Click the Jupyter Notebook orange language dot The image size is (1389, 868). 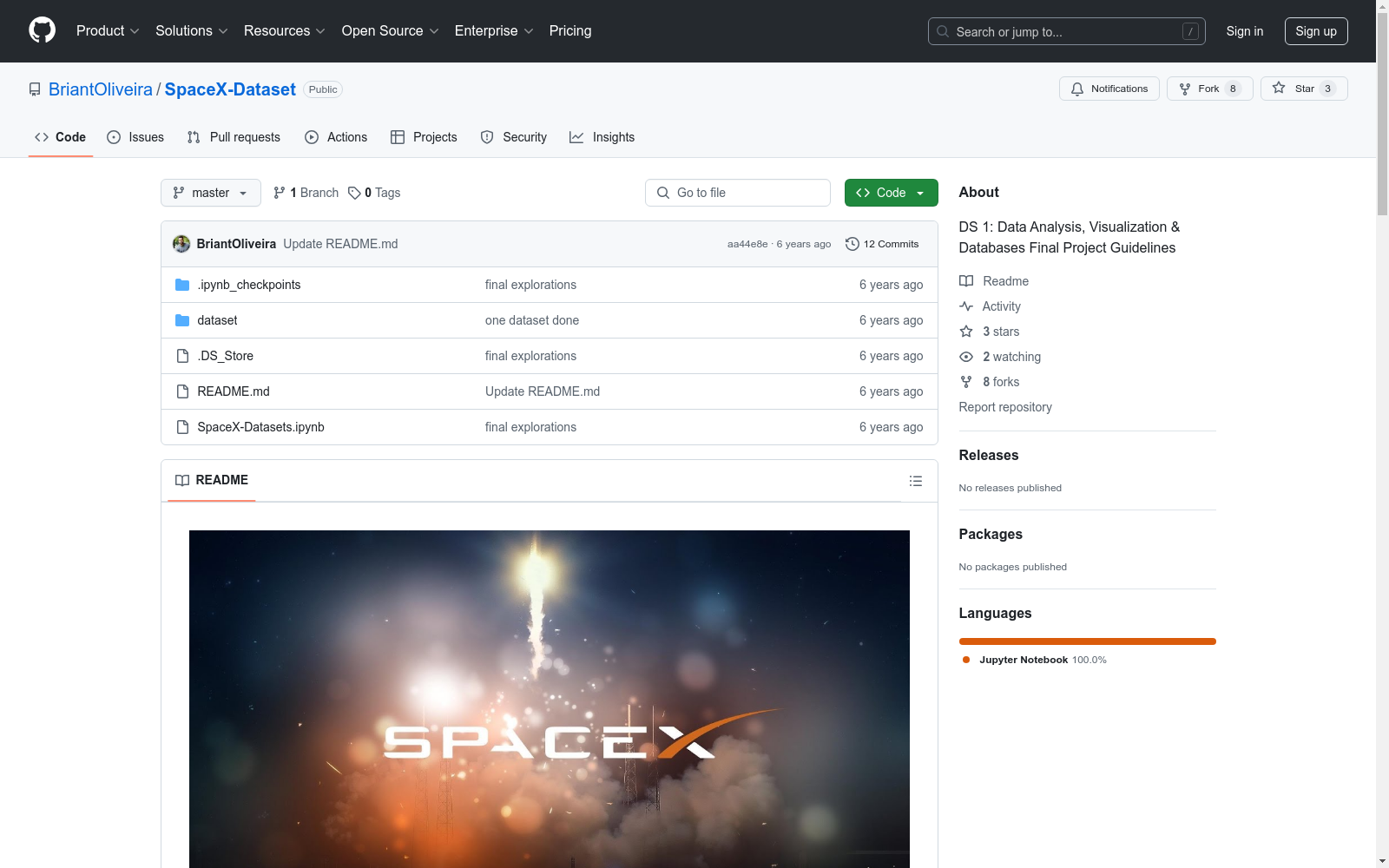click(x=966, y=660)
